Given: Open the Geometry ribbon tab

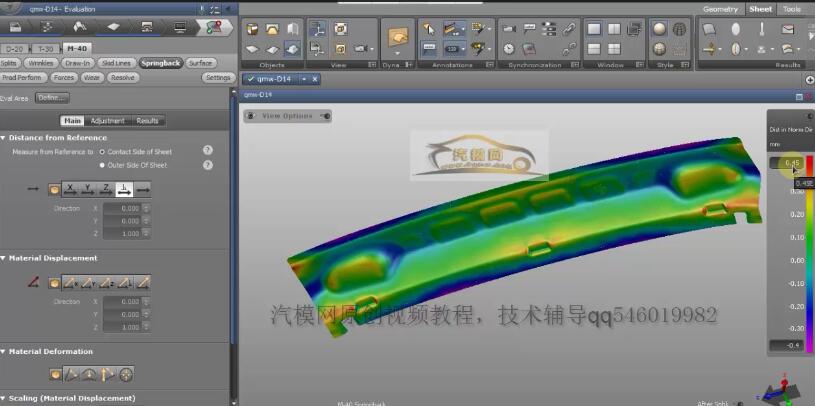Looking at the screenshot, I should tap(720, 9).
